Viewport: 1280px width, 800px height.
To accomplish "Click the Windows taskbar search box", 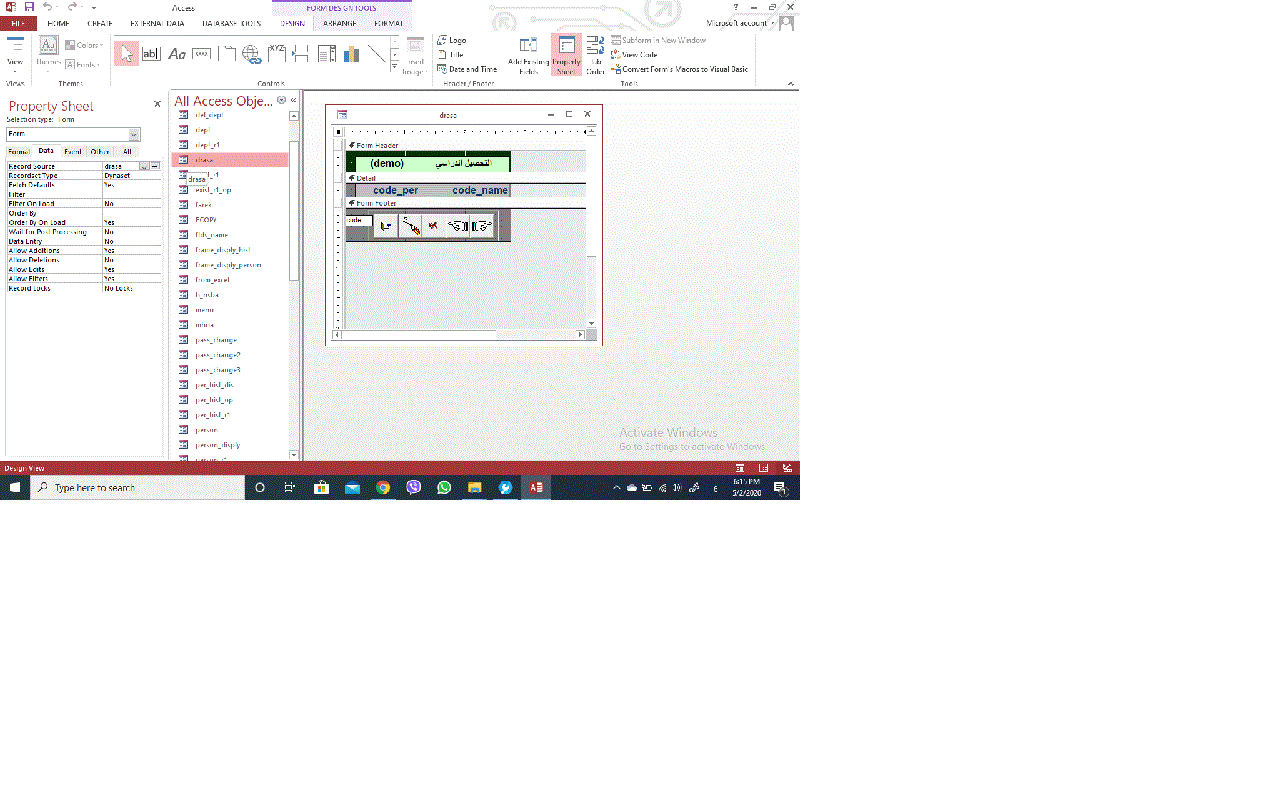I will pos(138,488).
